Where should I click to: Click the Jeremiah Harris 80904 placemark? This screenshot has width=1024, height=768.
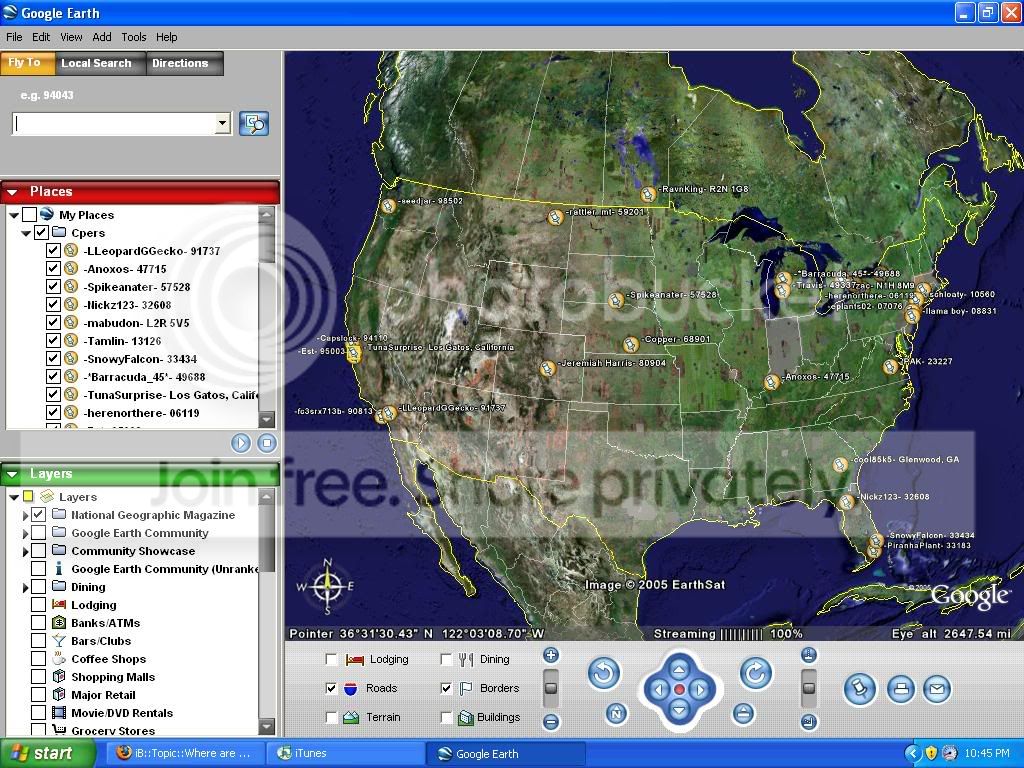click(547, 368)
